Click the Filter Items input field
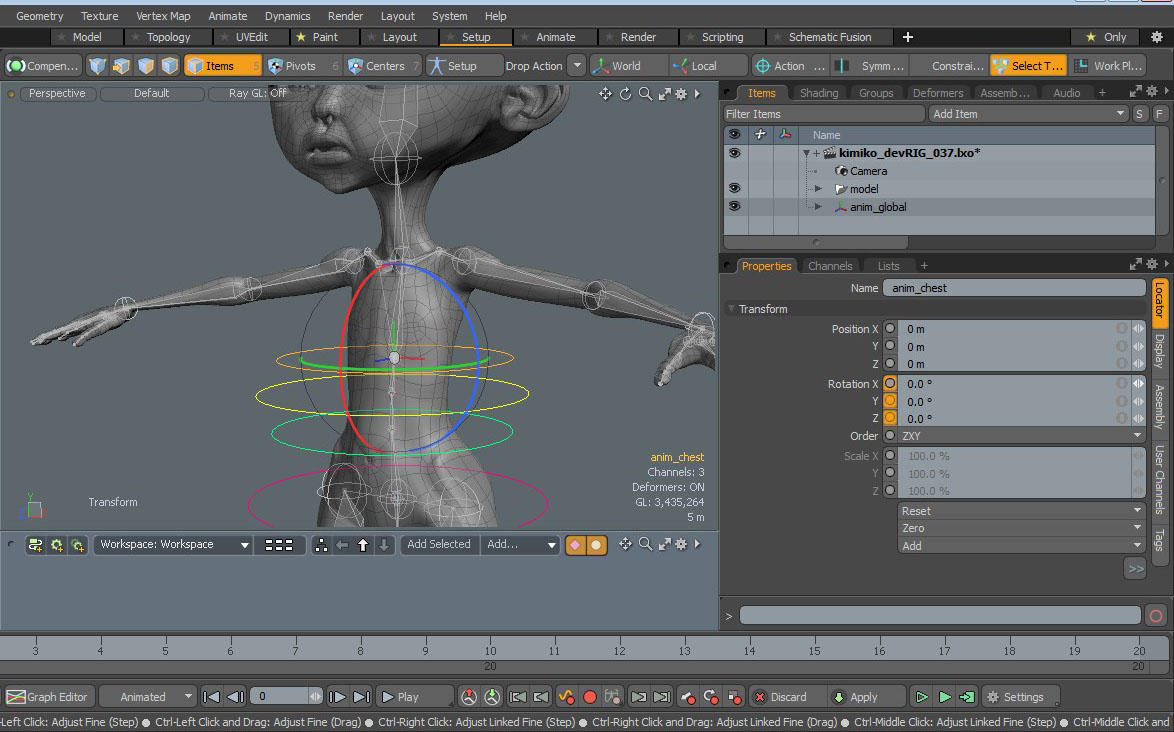Image resolution: width=1174 pixels, height=732 pixels. coord(824,114)
